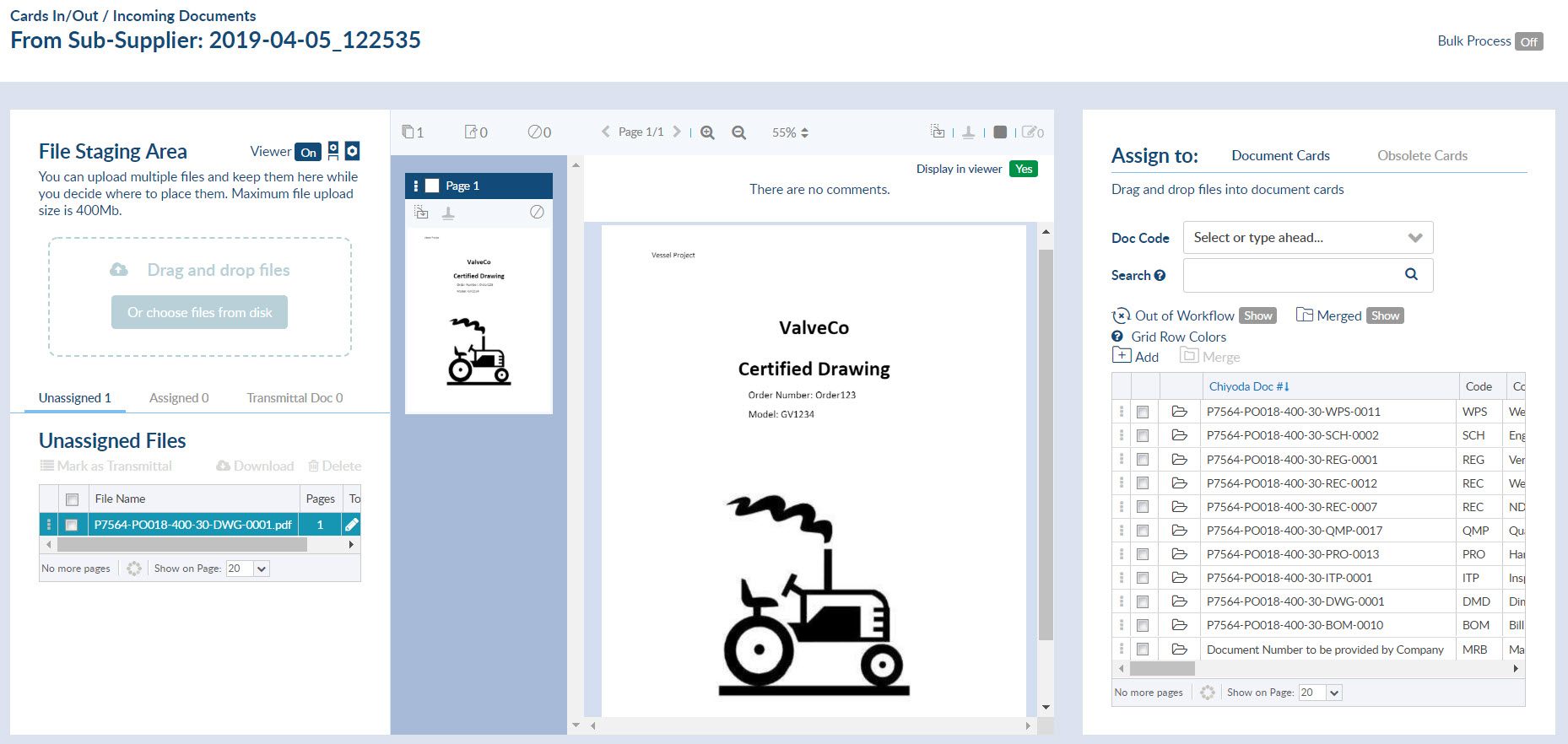
Task: Open folder icon for WPS-0011 row
Action: [x=1180, y=412]
